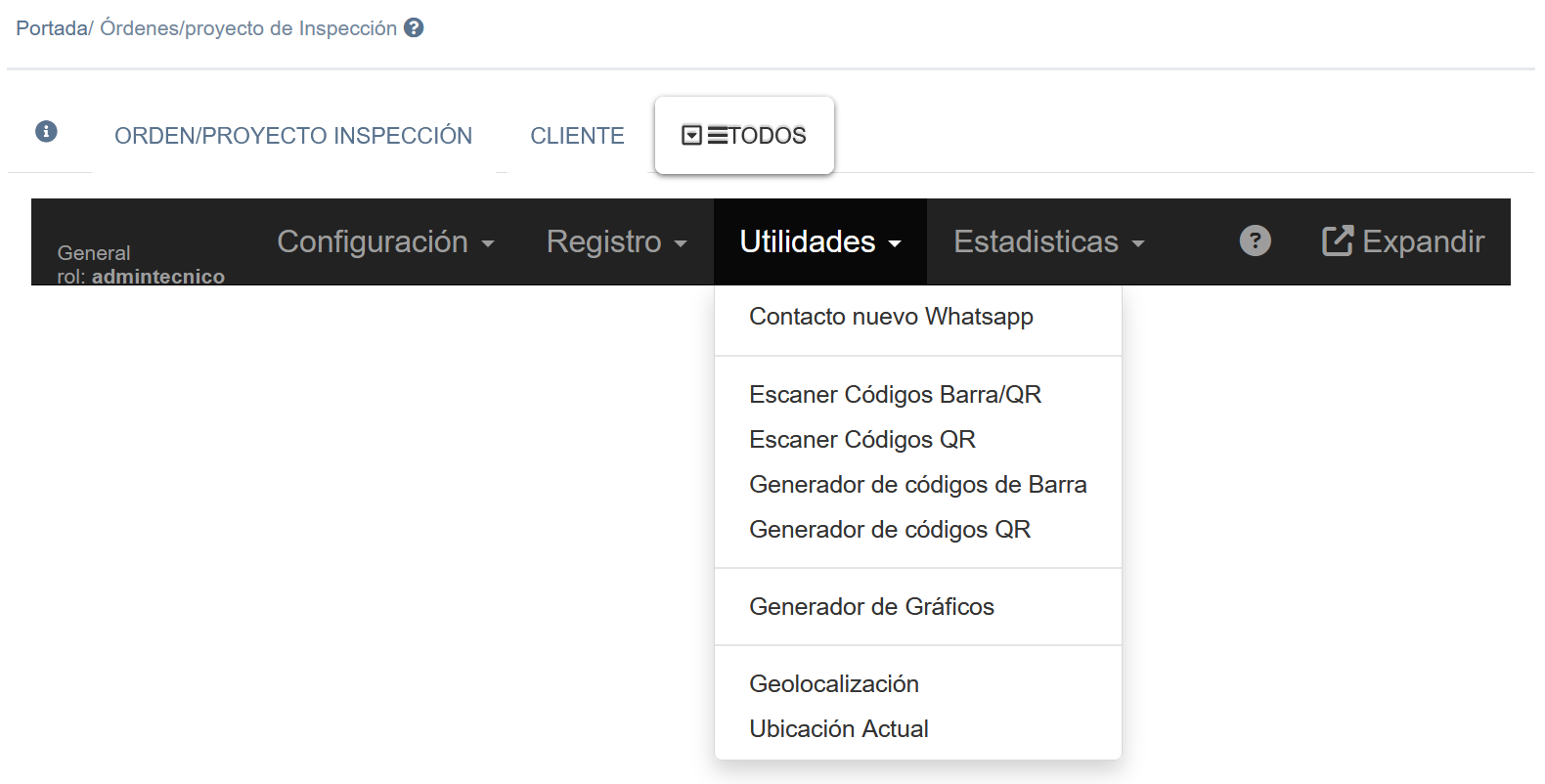The width and height of the screenshot is (1545, 784).
Task: Click the help icon beside the breadcrumb
Action: [x=414, y=28]
